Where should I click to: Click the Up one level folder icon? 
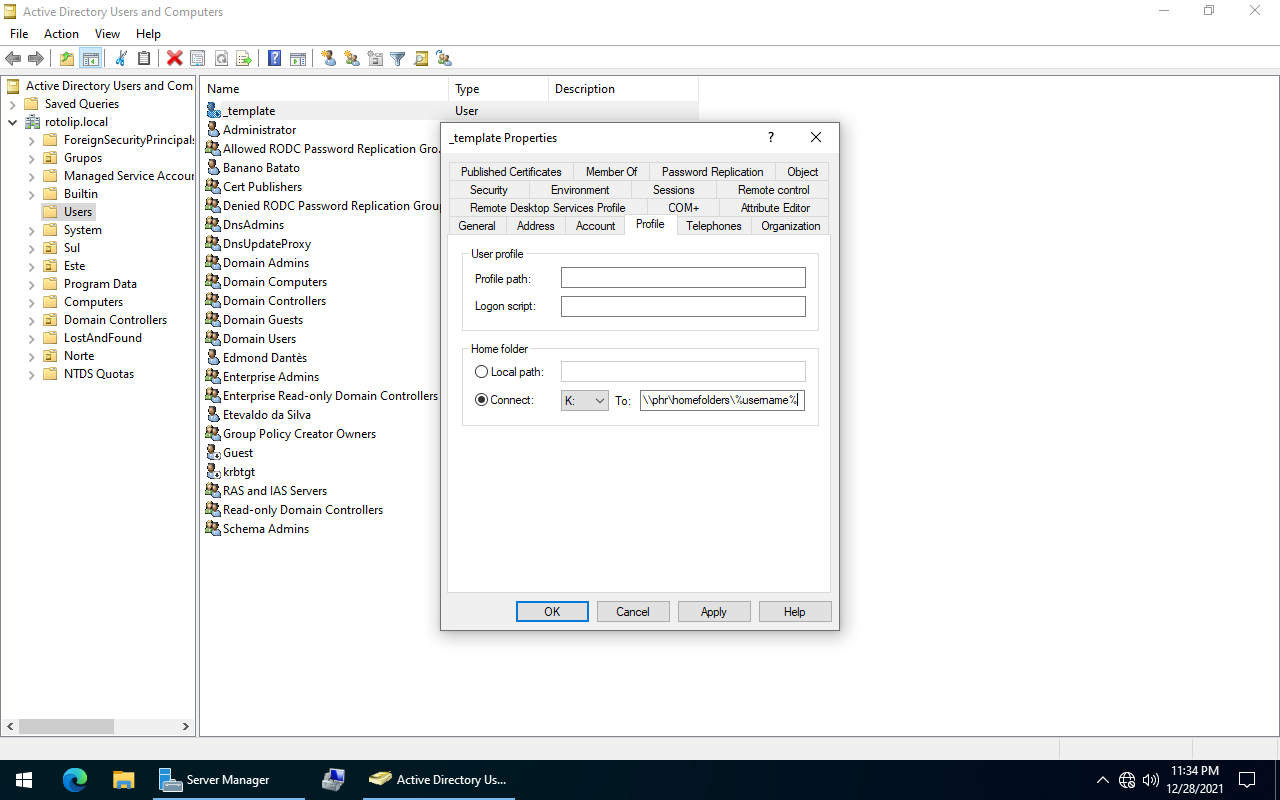[67, 59]
